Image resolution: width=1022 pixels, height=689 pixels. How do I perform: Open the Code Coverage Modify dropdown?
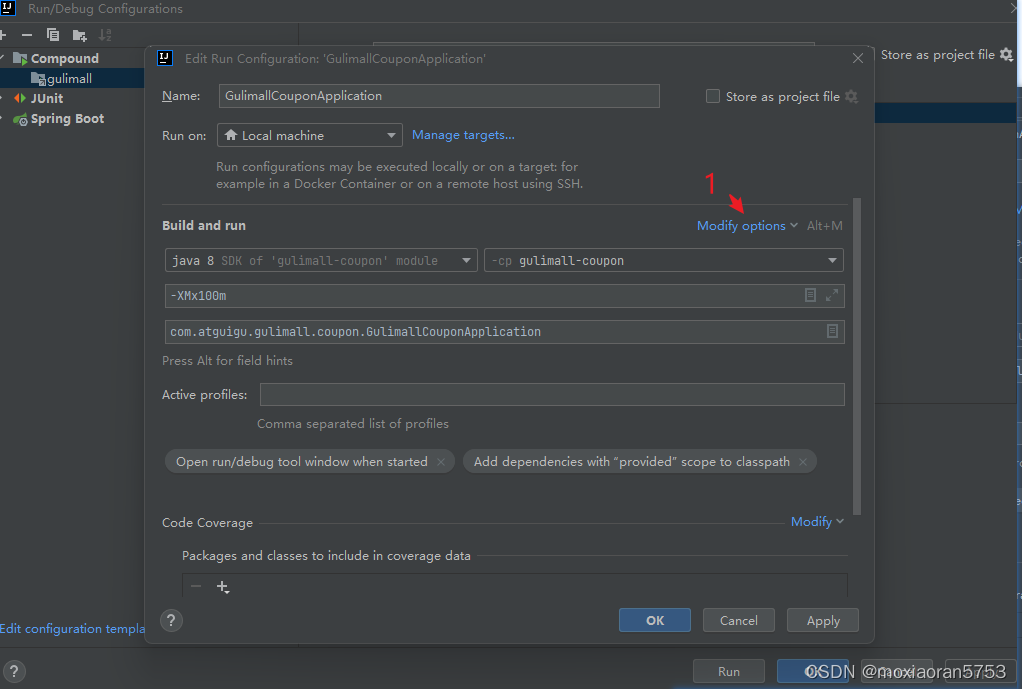click(817, 521)
